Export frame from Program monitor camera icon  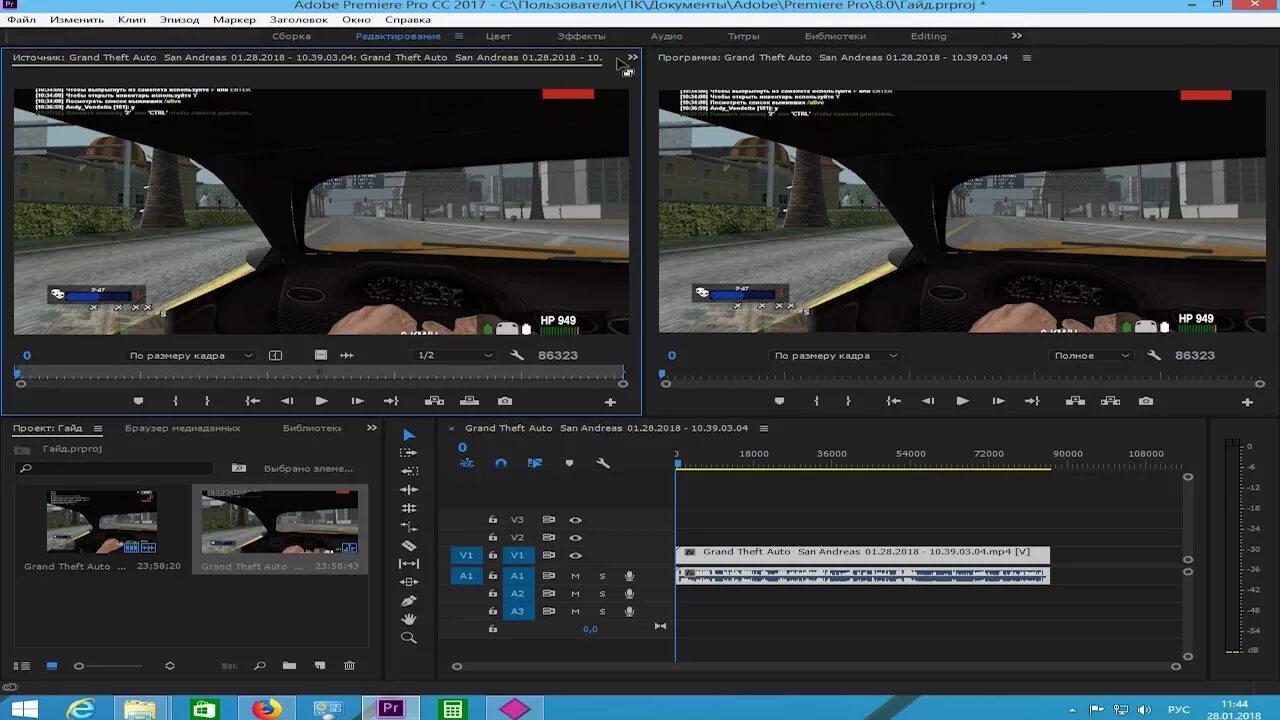[x=1145, y=401]
